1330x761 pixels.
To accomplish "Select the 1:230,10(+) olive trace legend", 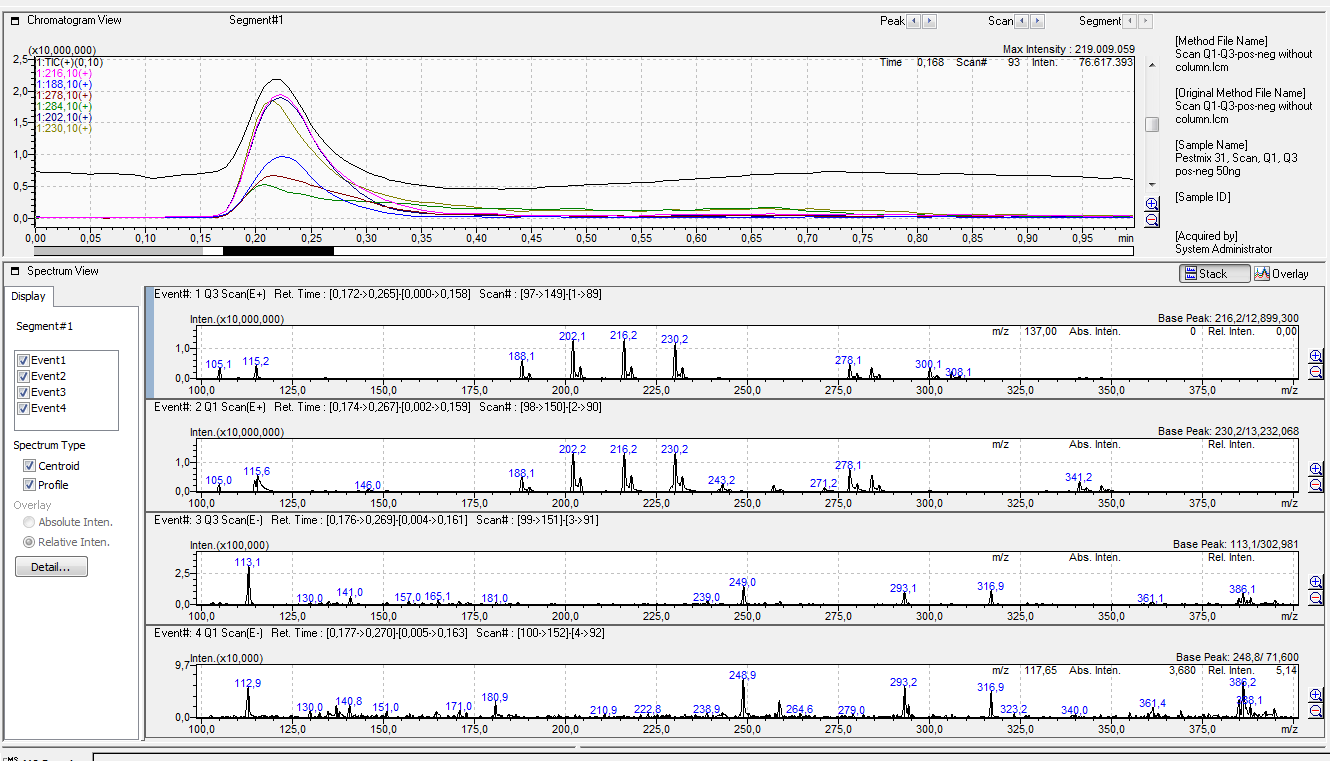I will coord(64,128).
